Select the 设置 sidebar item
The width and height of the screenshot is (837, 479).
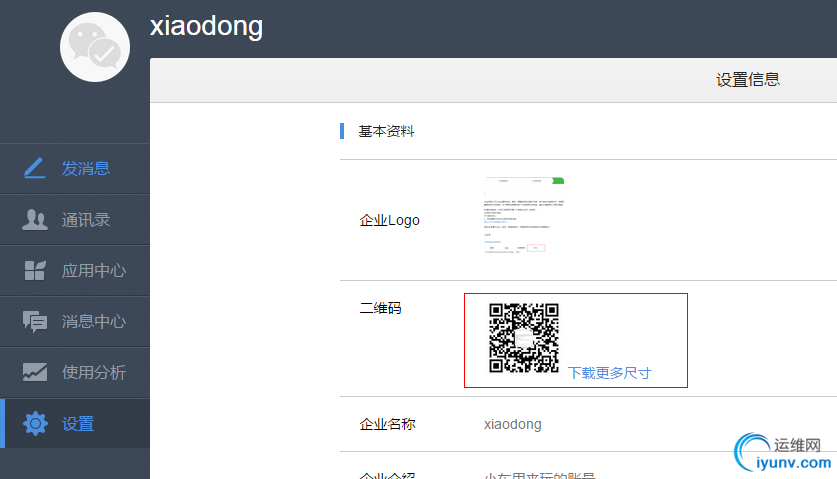75,423
